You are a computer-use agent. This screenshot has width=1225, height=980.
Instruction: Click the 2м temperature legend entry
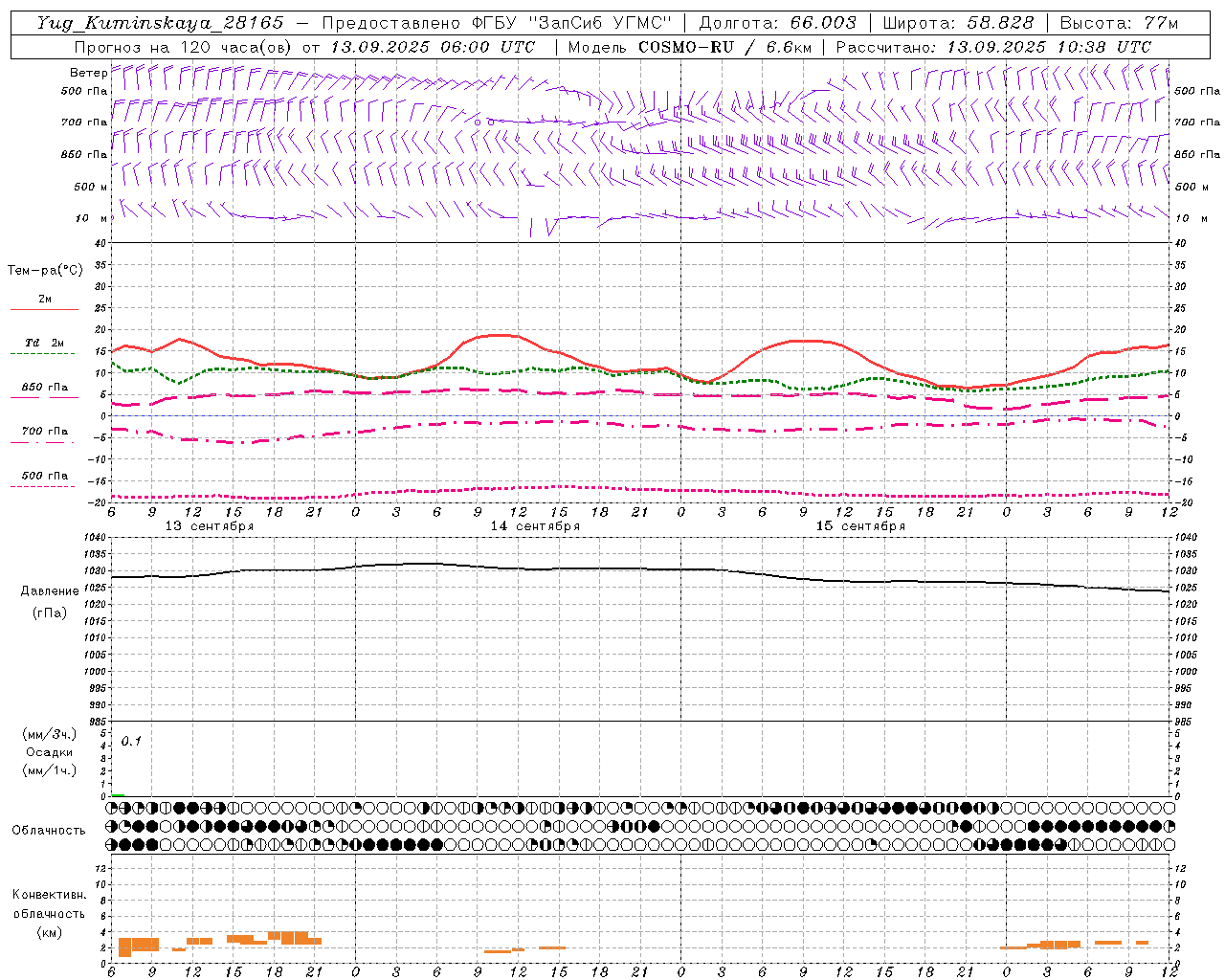click(44, 300)
